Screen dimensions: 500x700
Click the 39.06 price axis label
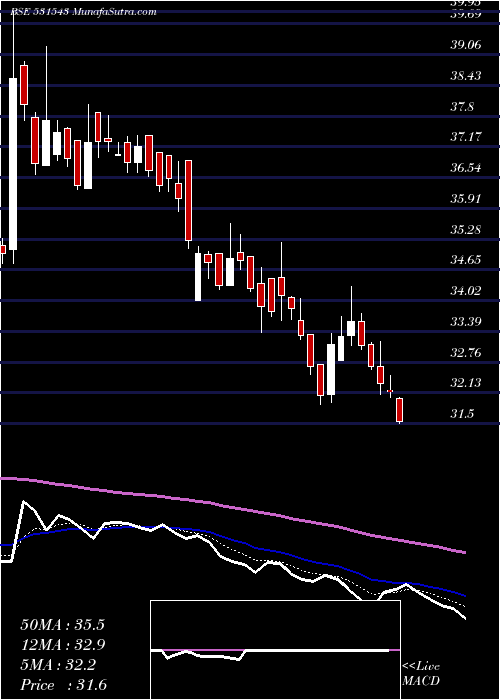pos(466,45)
